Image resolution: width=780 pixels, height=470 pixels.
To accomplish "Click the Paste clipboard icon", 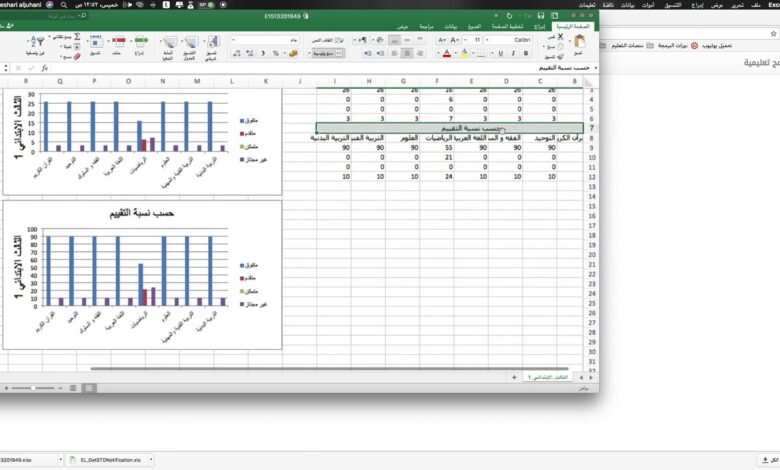I will (x=580, y=41).
